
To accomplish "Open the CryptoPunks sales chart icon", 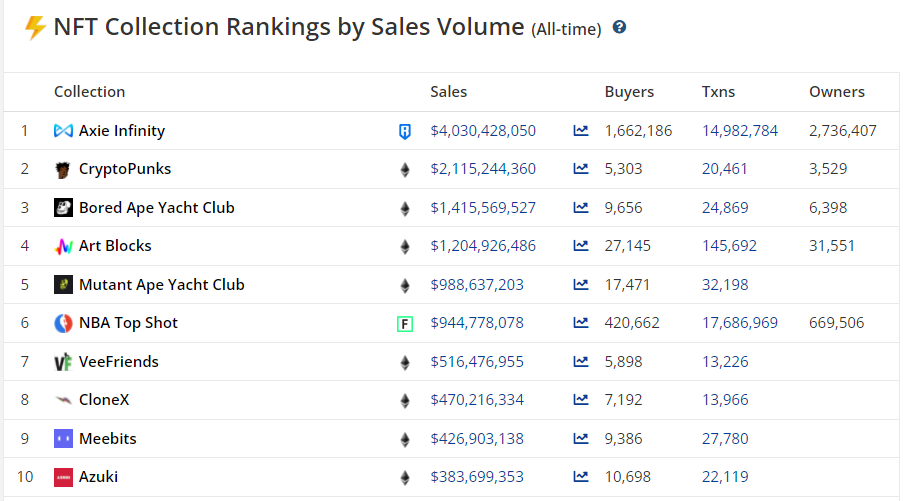I will pyautogui.click(x=581, y=169).
